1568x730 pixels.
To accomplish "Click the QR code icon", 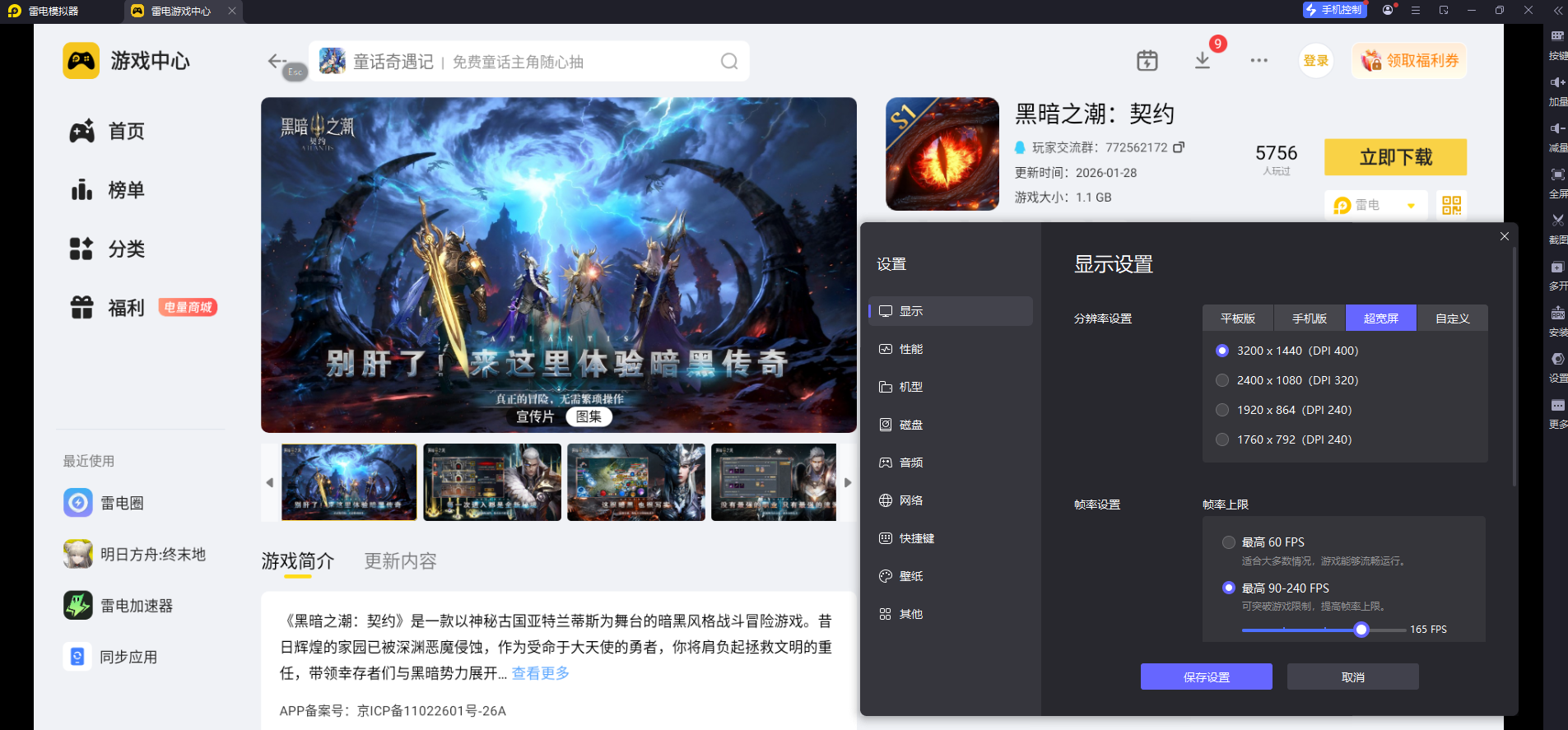I will pos(1451,205).
